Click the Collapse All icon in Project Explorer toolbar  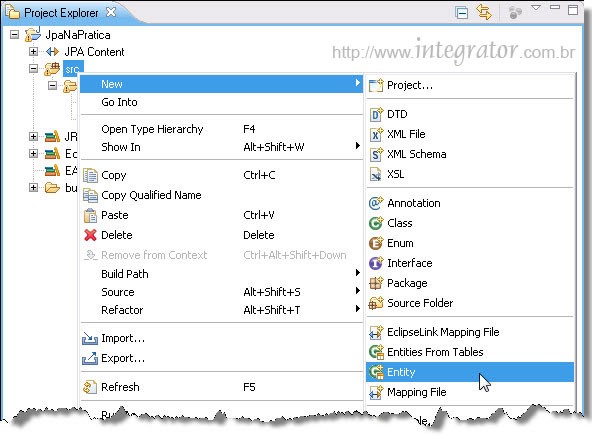tap(461, 12)
